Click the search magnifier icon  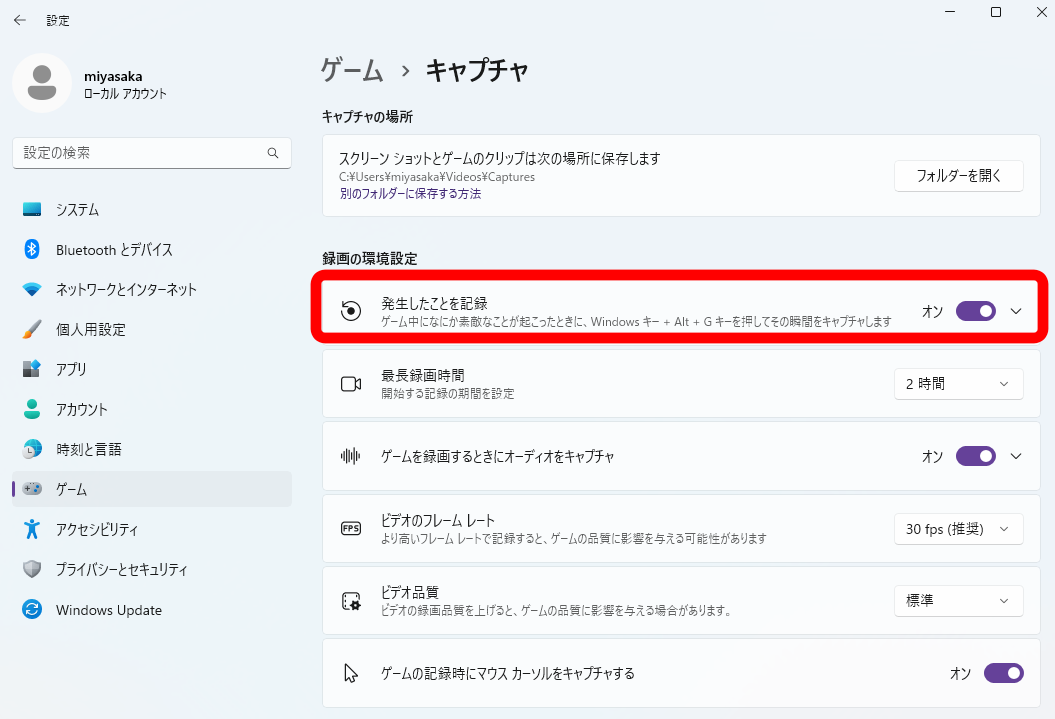pyautogui.click(x=273, y=153)
